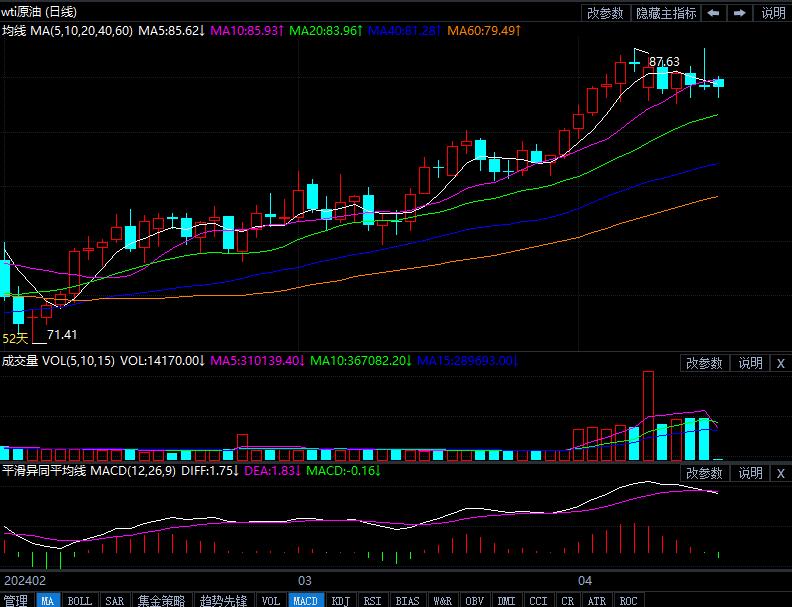Click the 87.63 high price label

click(664, 62)
